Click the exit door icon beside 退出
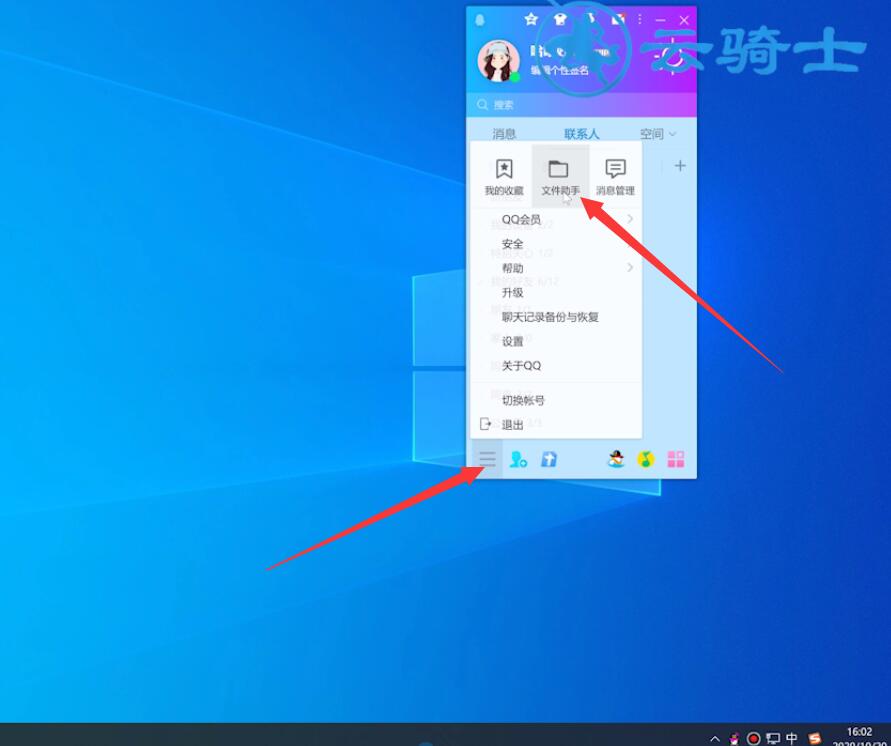This screenshot has height=746, width=891. pos(485,424)
